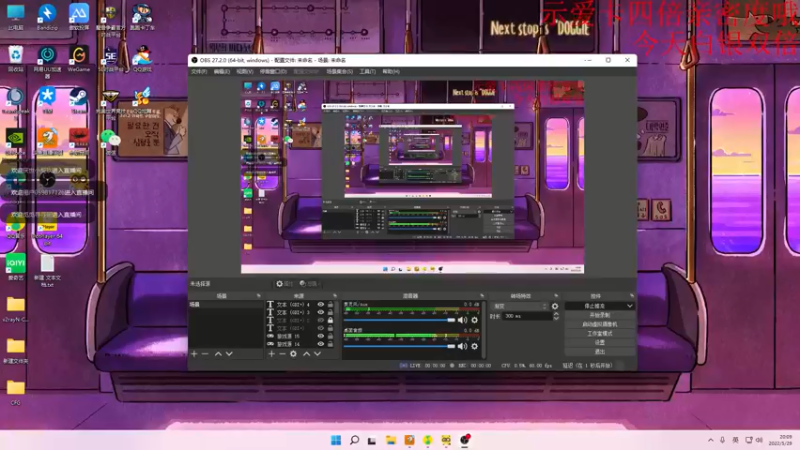The image size is (800, 450).
Task: Toggle visibility of 游戏源 15 source
Action: 321,336
